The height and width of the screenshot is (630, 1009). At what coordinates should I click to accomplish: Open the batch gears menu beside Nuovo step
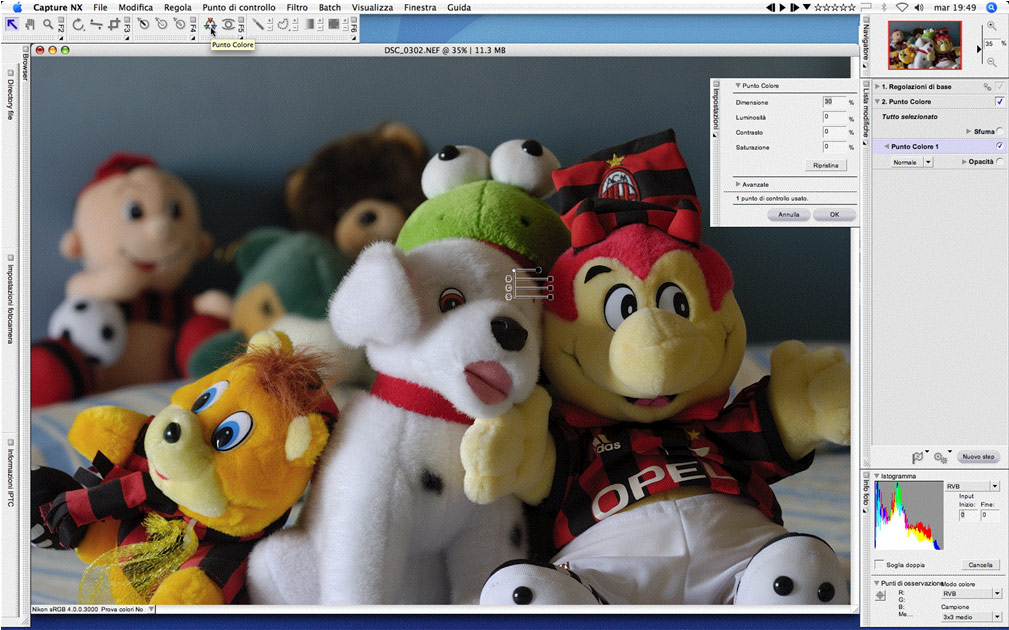coord(941,458)
